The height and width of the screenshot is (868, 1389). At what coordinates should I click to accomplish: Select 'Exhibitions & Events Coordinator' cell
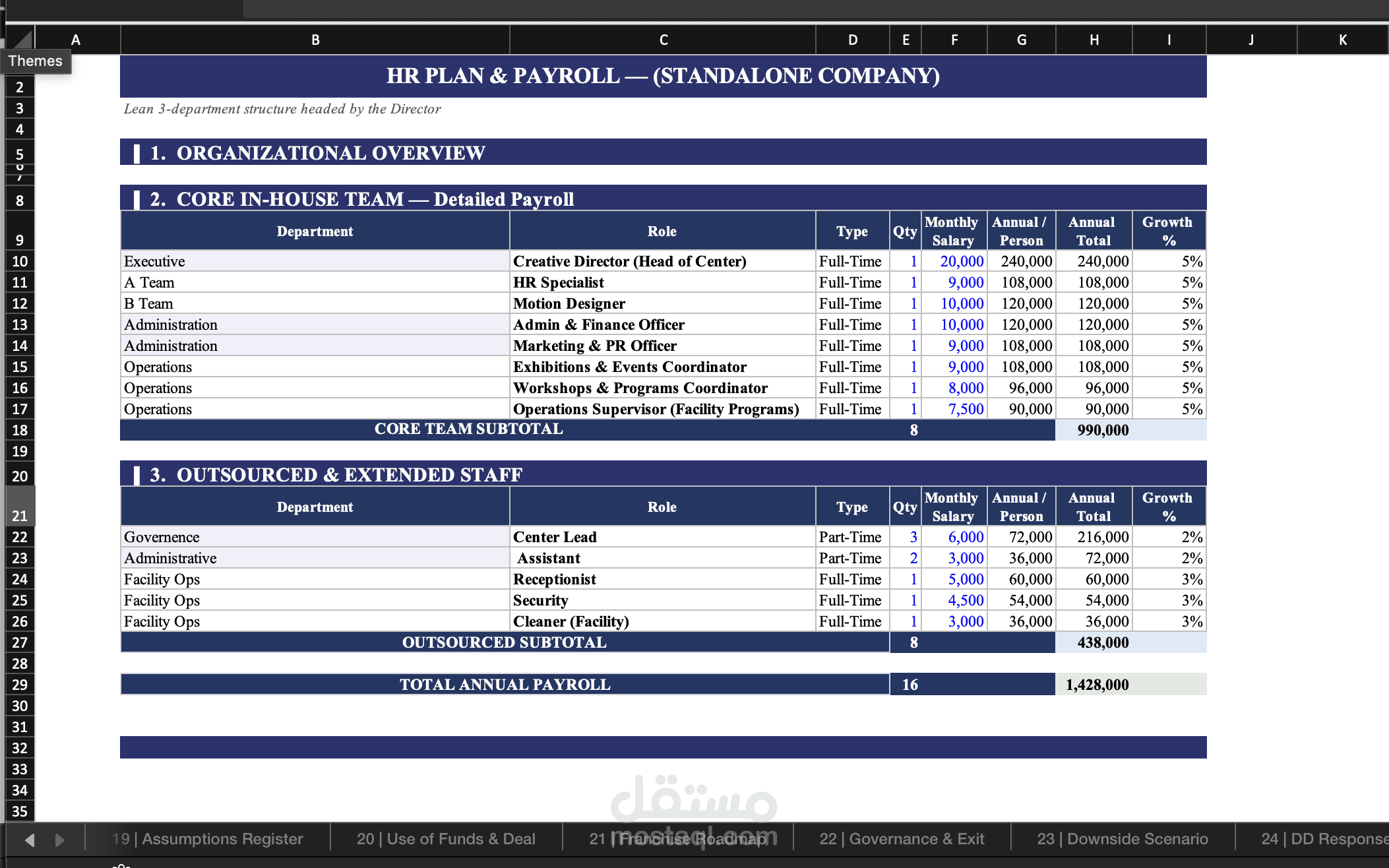point(663,367)
